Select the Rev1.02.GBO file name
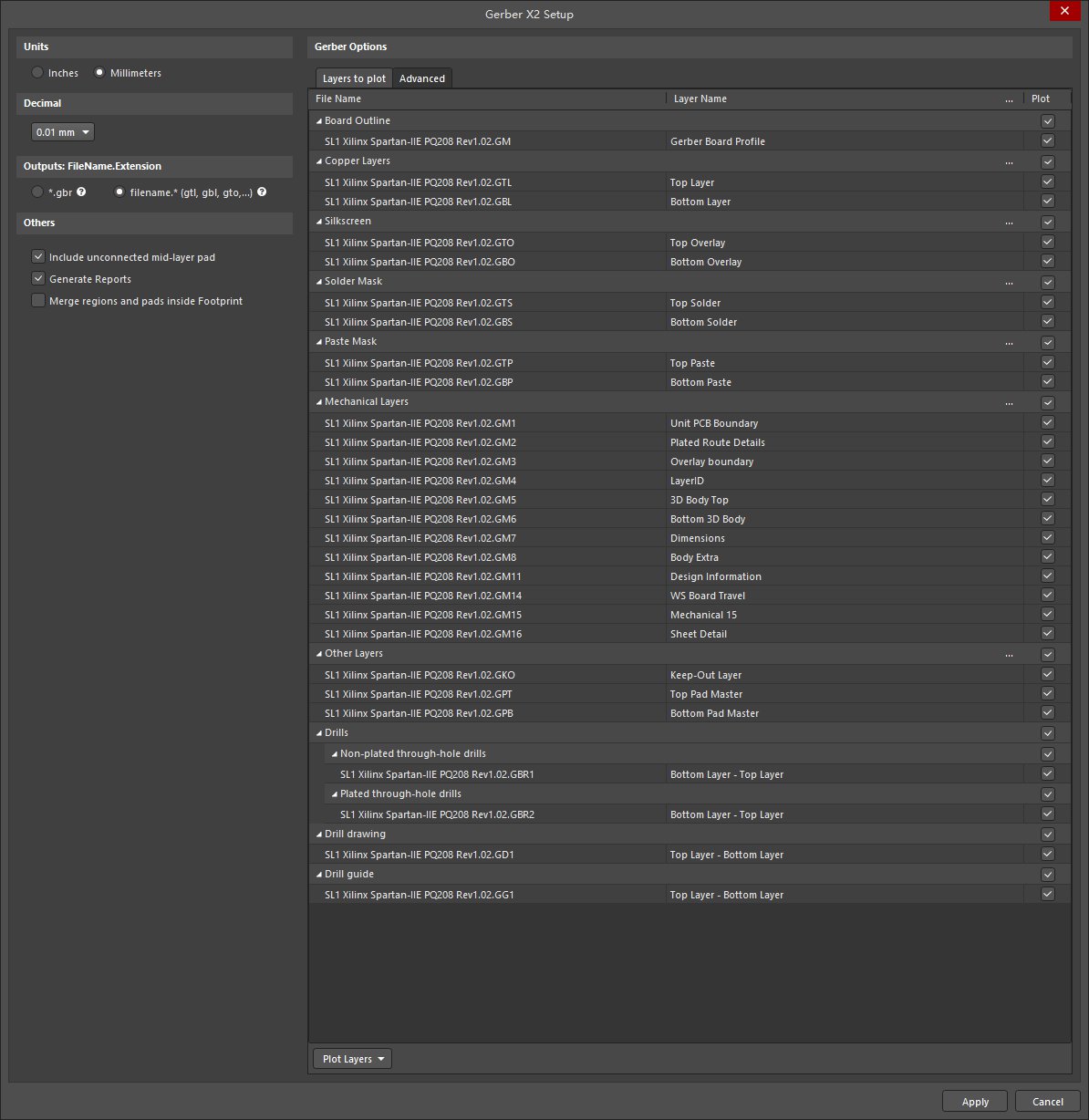This screenshot has height=1120, width=1089. coord(420,262)
